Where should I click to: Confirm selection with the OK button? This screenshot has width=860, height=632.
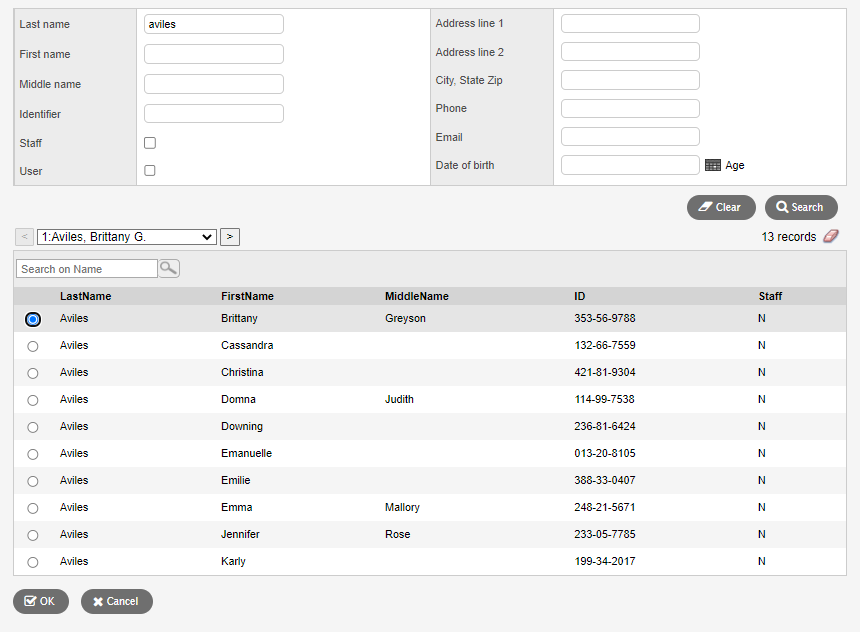point(41,601)
